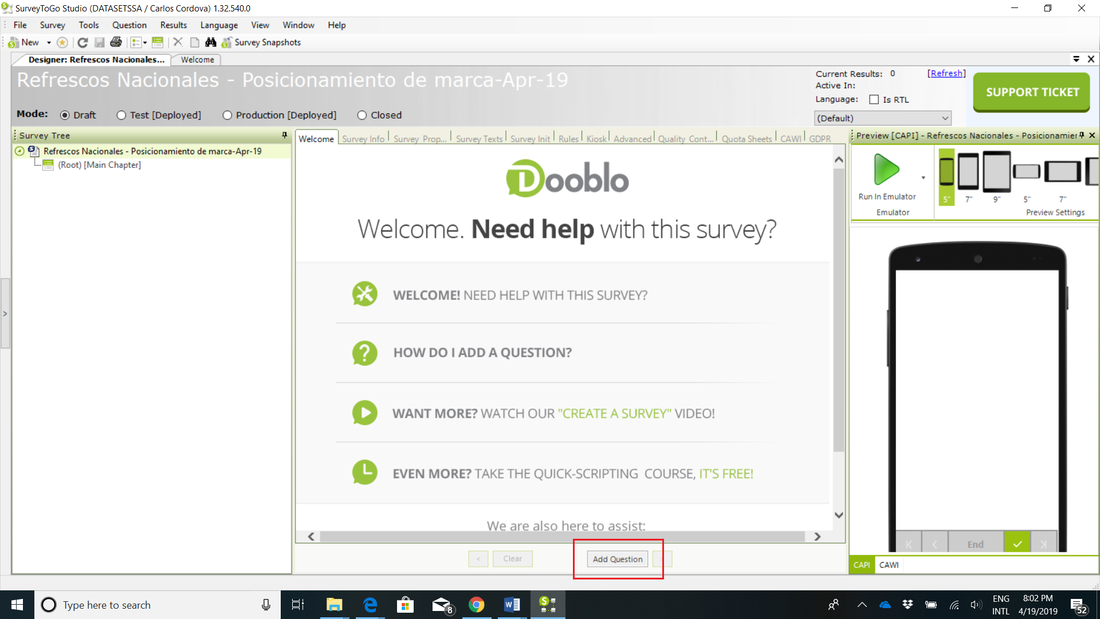Select the Refrescos Nacionales survey tree node
Screen dimensions: 1100x619
(x=152, y=151)
